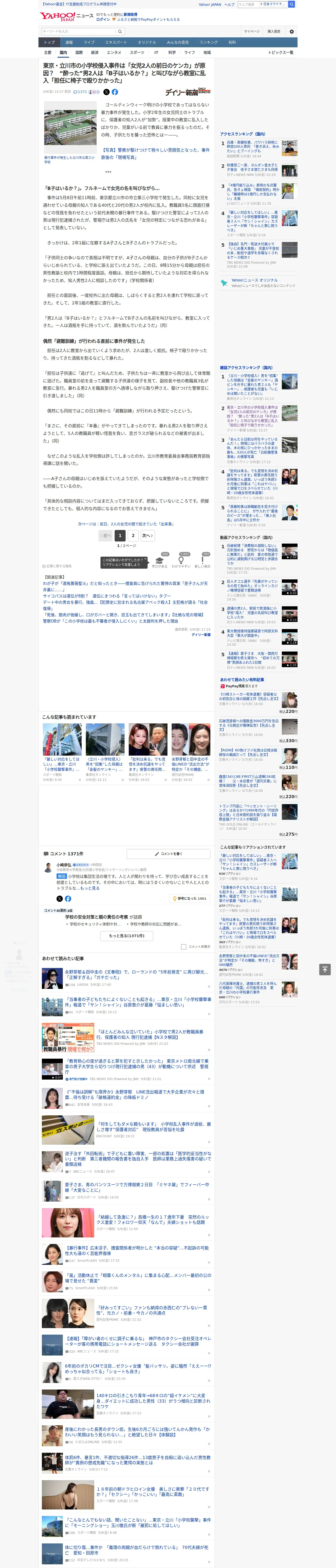Select the オリジナル navigation tab
336x1568 pixels.
pyautogui.click(x=147, y=43)
